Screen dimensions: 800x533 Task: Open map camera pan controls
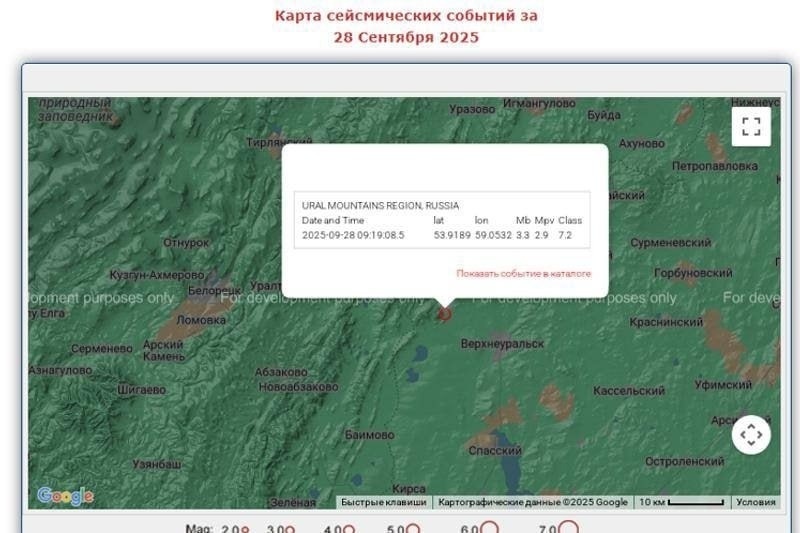click(751, 435)
